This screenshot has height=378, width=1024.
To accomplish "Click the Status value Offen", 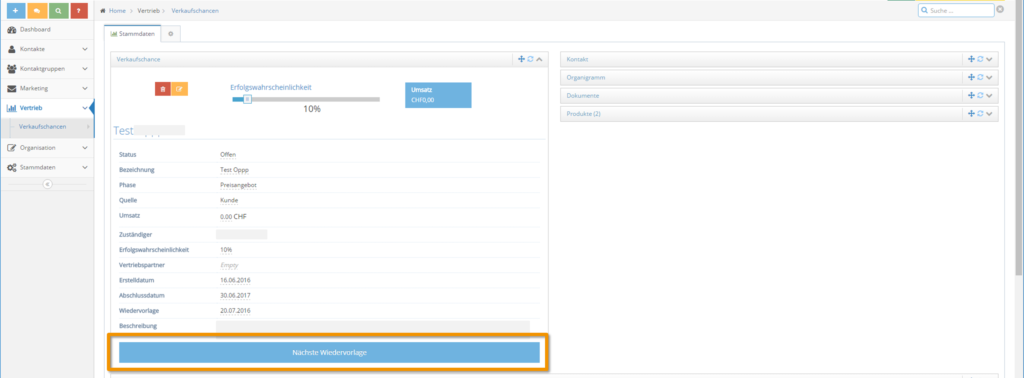I will [228, 154].
